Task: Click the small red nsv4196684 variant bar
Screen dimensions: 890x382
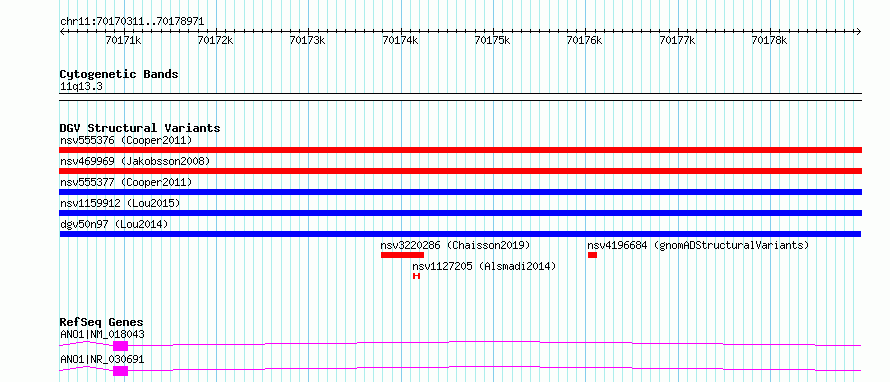Action: tap(593, 255)
